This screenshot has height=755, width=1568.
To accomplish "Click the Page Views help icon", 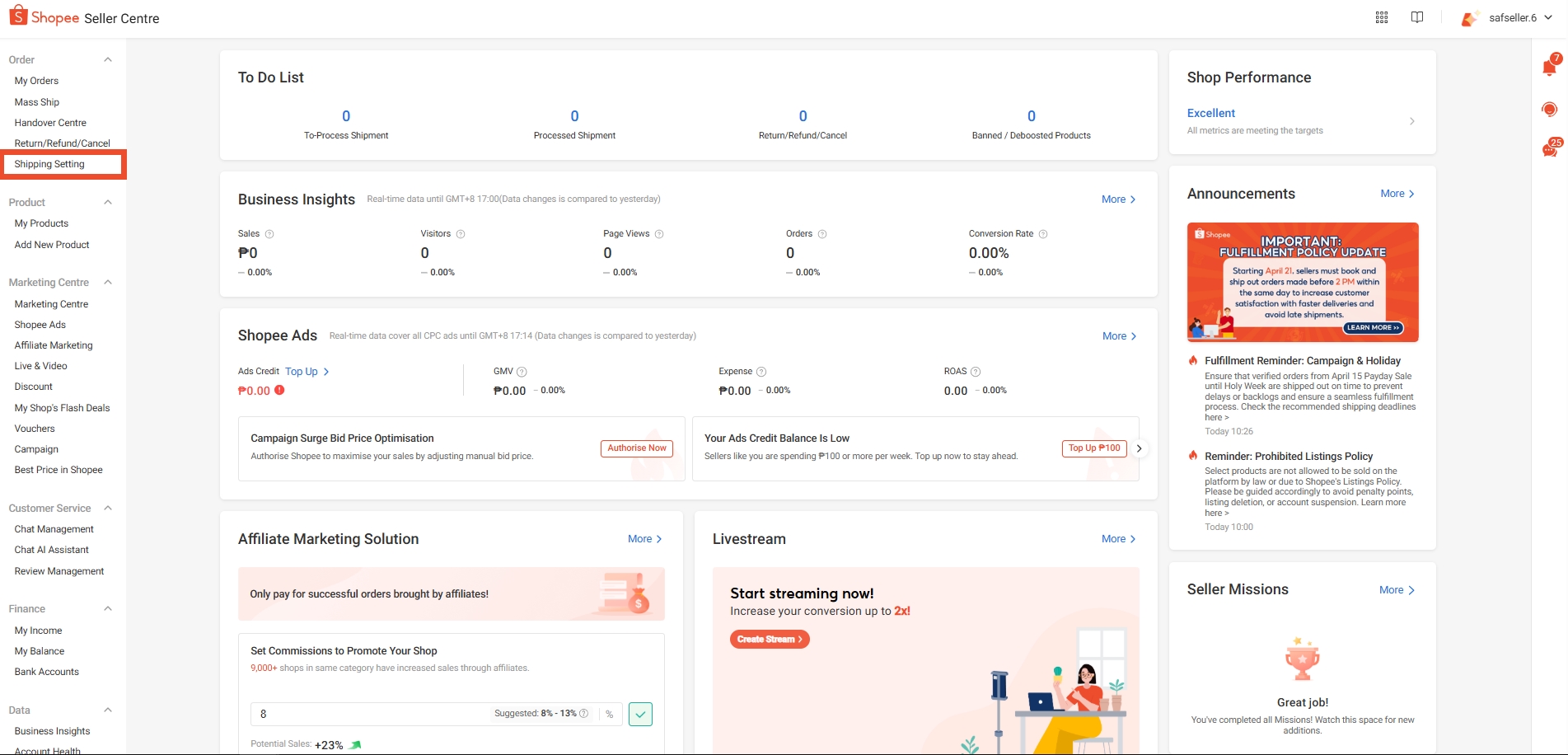I will coord(659,234).
